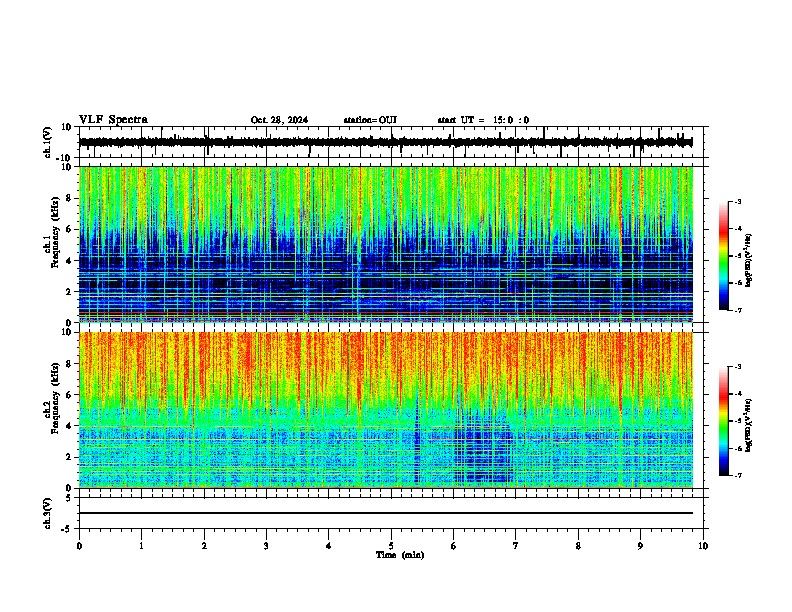The height and width of the screenshot is (612, 792).
Task: Click the ch.1 voltage waveform trace
Action: (386, 142)
